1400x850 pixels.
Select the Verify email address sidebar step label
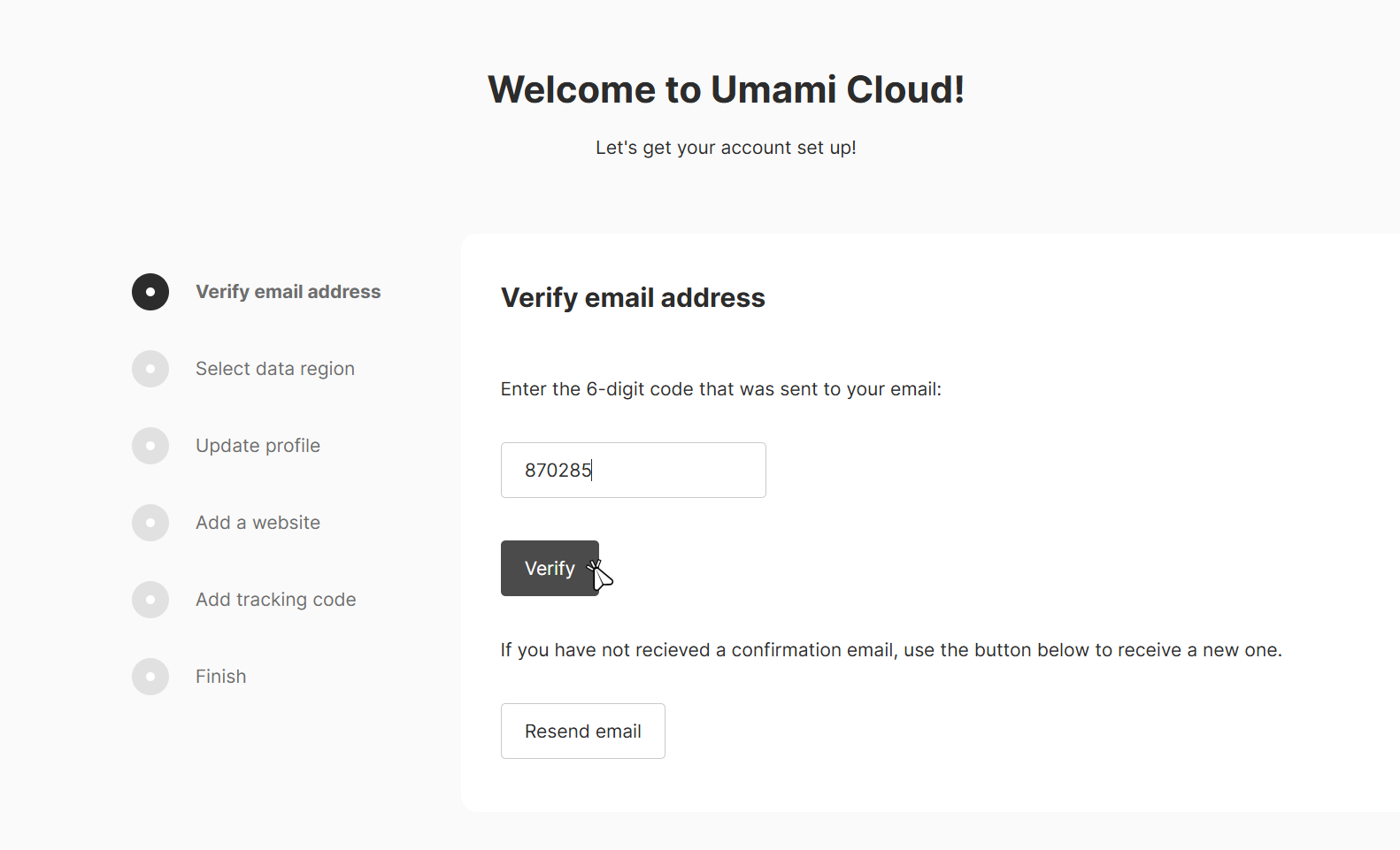click(288, 292)
